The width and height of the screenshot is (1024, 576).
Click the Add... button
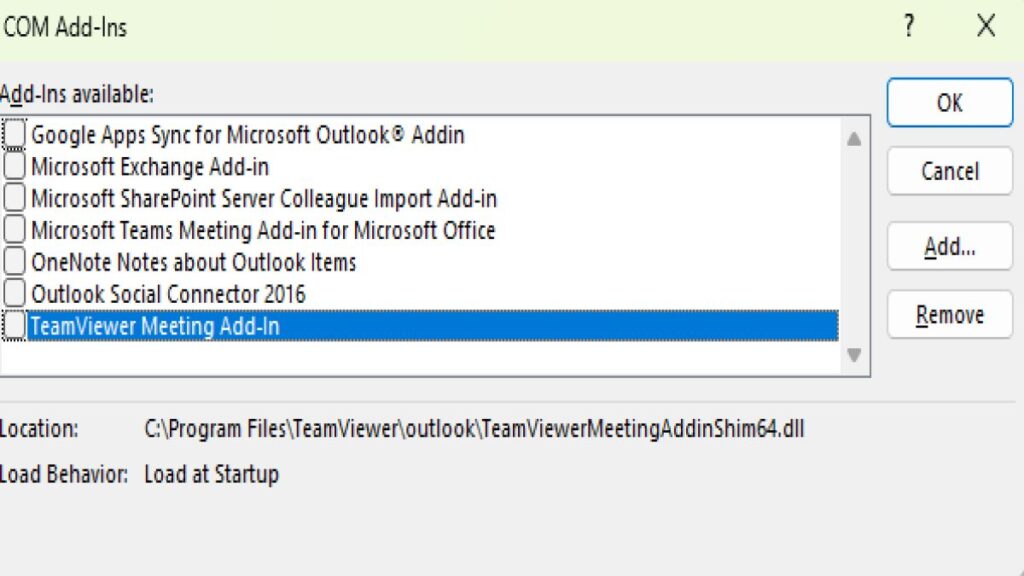tap(949, 246)
